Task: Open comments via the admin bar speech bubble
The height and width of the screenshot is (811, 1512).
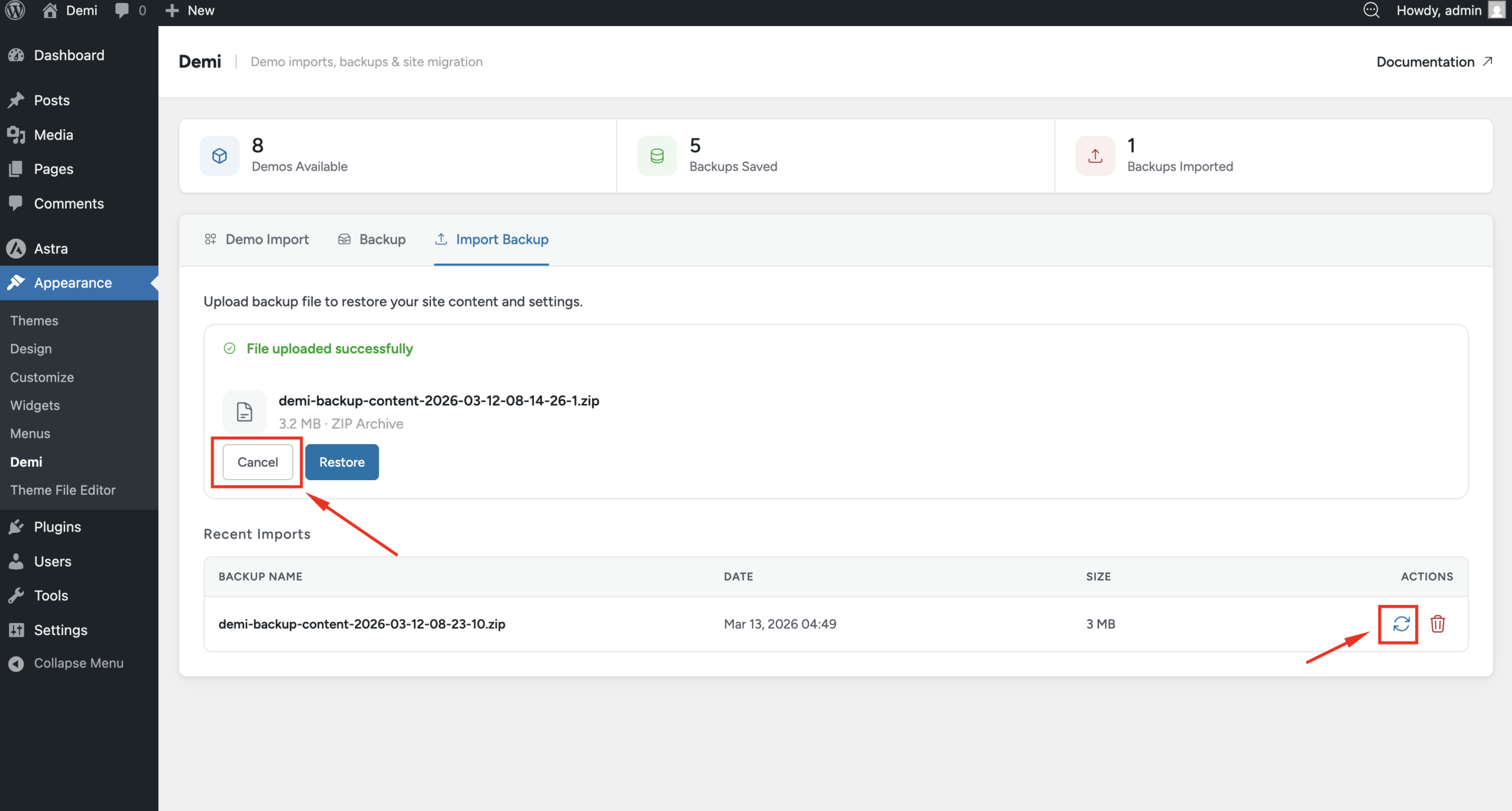Action: (123, 11)
